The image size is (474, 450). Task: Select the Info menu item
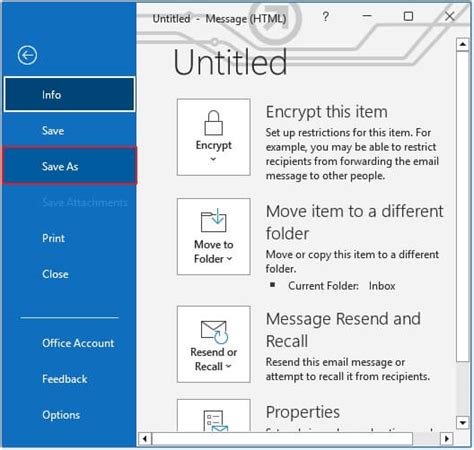click(70, 95)
